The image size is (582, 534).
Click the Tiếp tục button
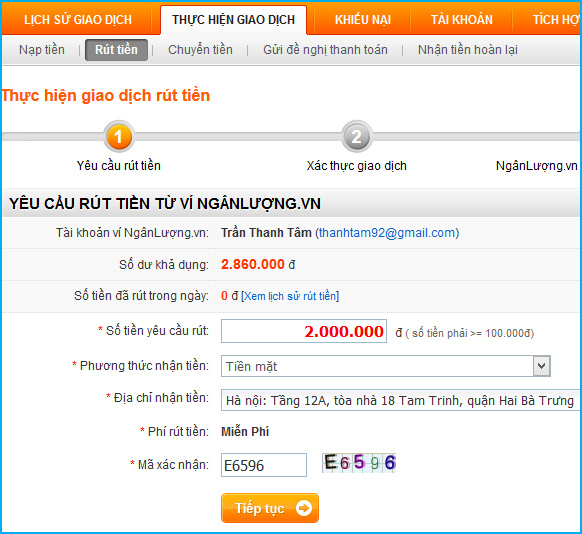click(270, 508)
